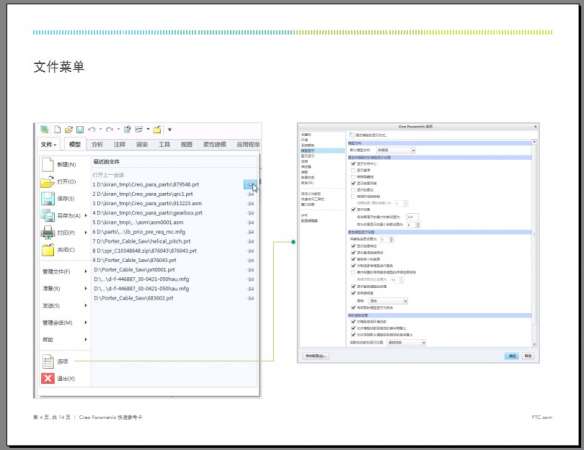Select highlighted category in options dialog sidebar
The width and height of the screenshot is (584, 450).
point(322,150)
